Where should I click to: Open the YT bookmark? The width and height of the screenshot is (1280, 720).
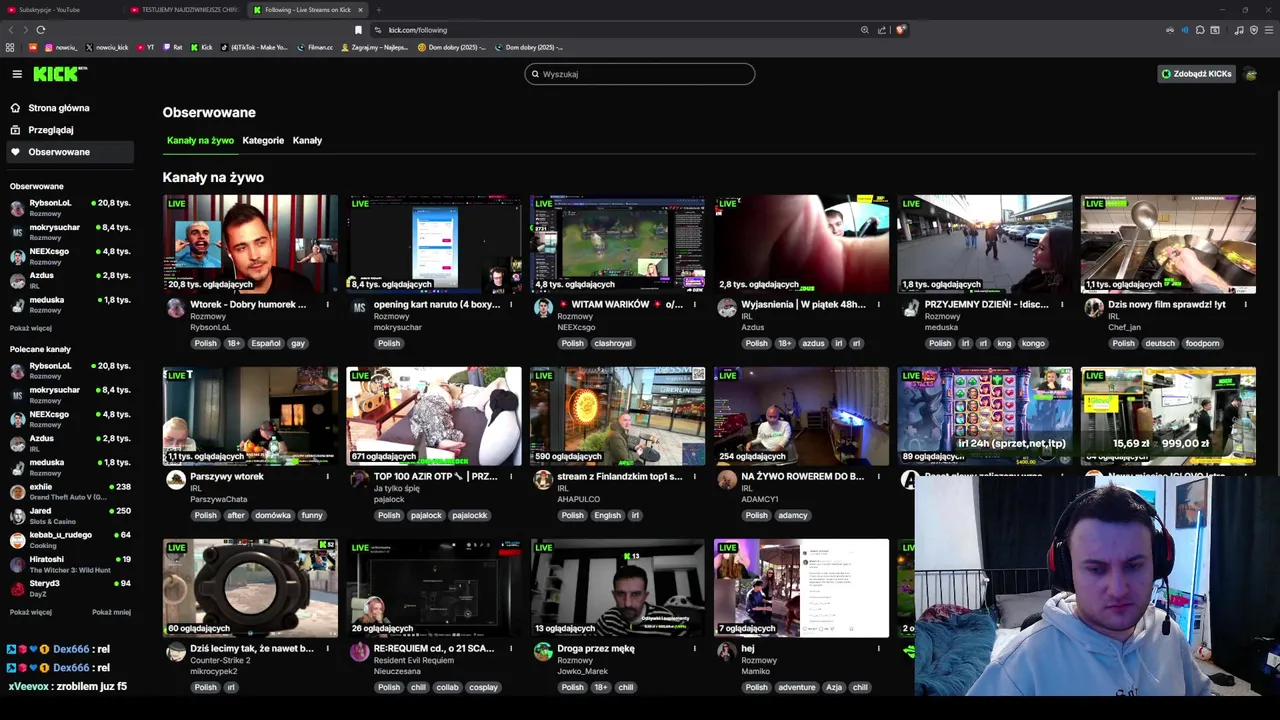(146, 47)
